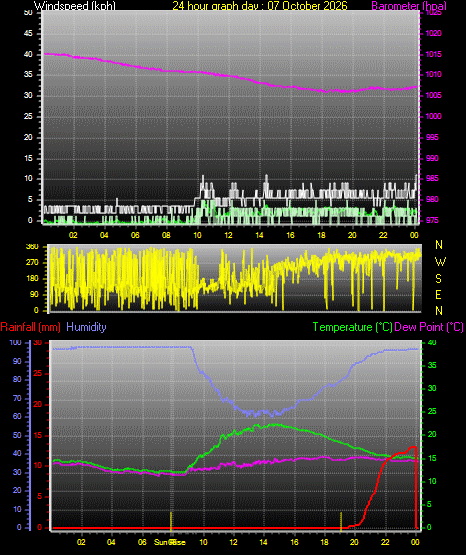Click the sunrise yellow marker line near 08
The height and width of the screenshot is (555, 466).
pyautogui.click(x=171, y=521)
